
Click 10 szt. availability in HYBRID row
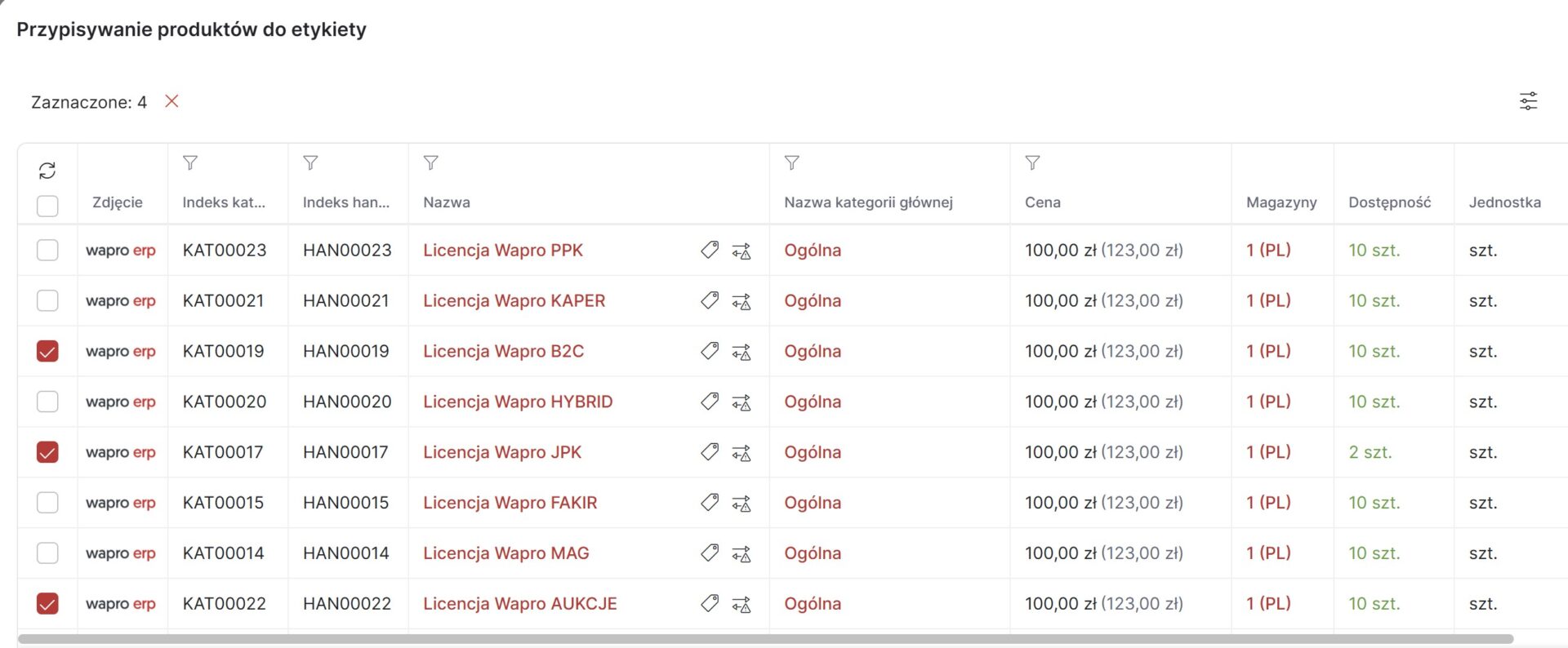[1374, 402]
